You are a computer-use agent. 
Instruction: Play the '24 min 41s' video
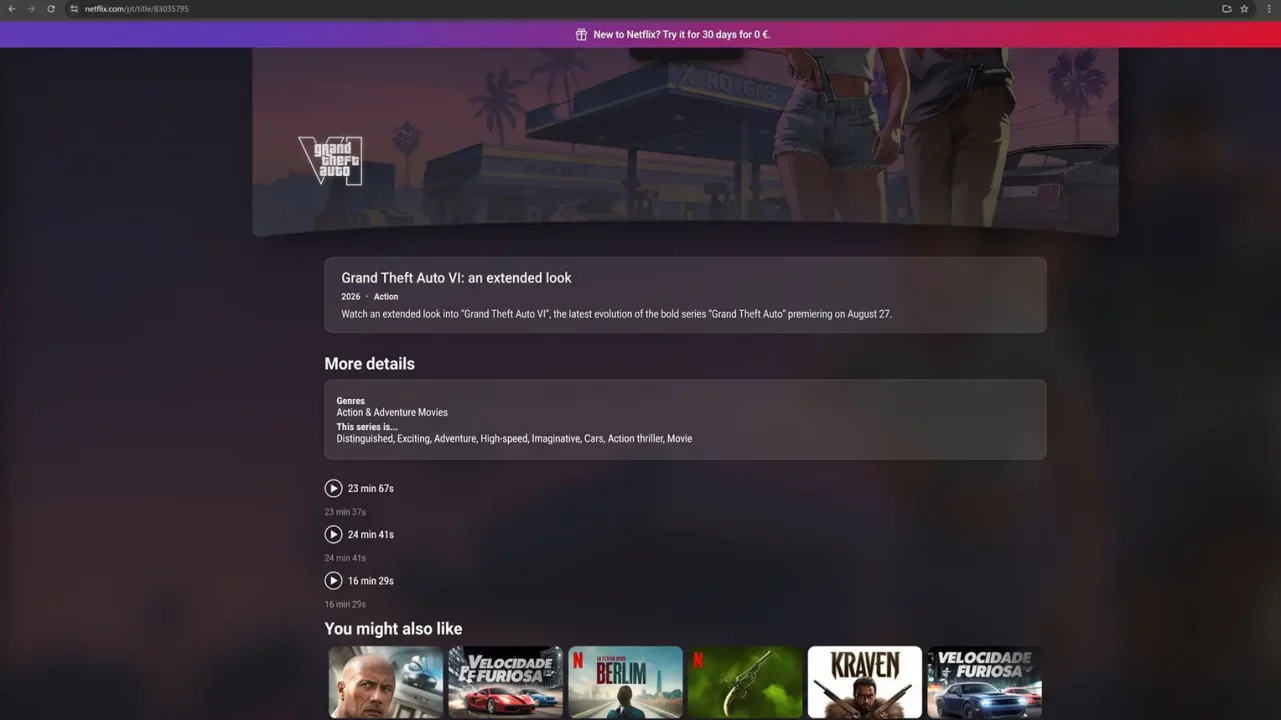333,534
